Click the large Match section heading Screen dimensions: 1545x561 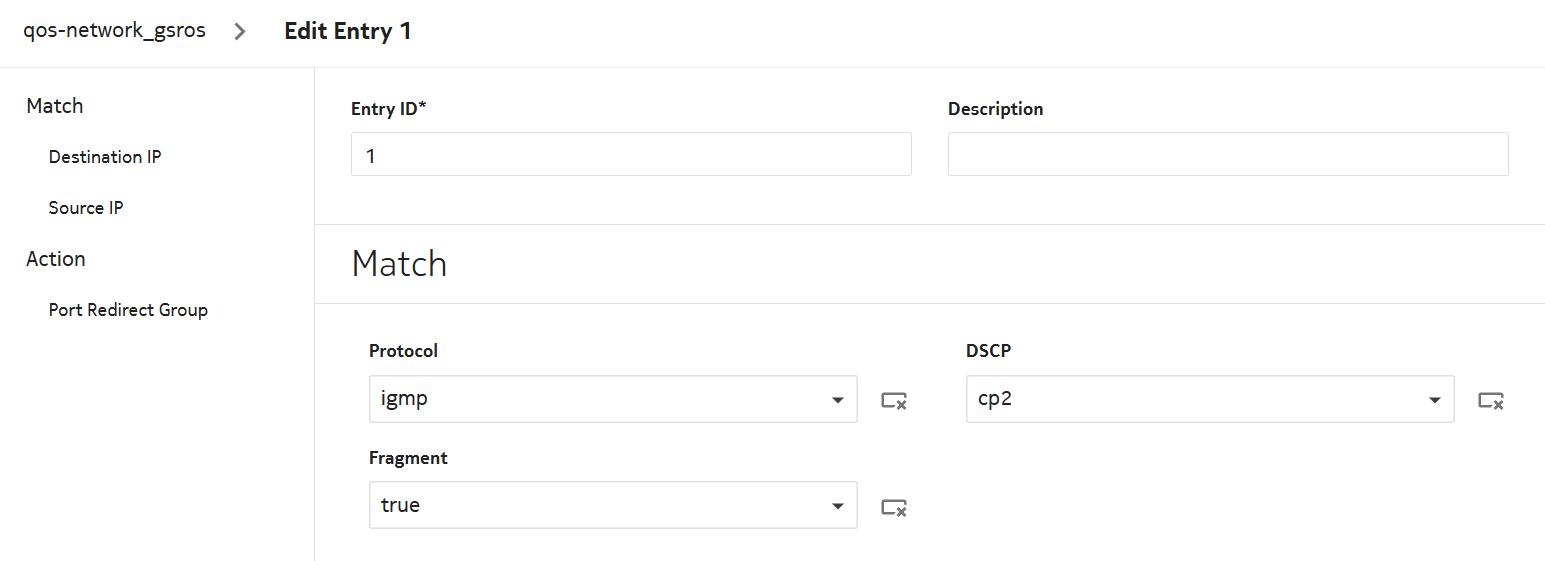click(x=399, y=264)
